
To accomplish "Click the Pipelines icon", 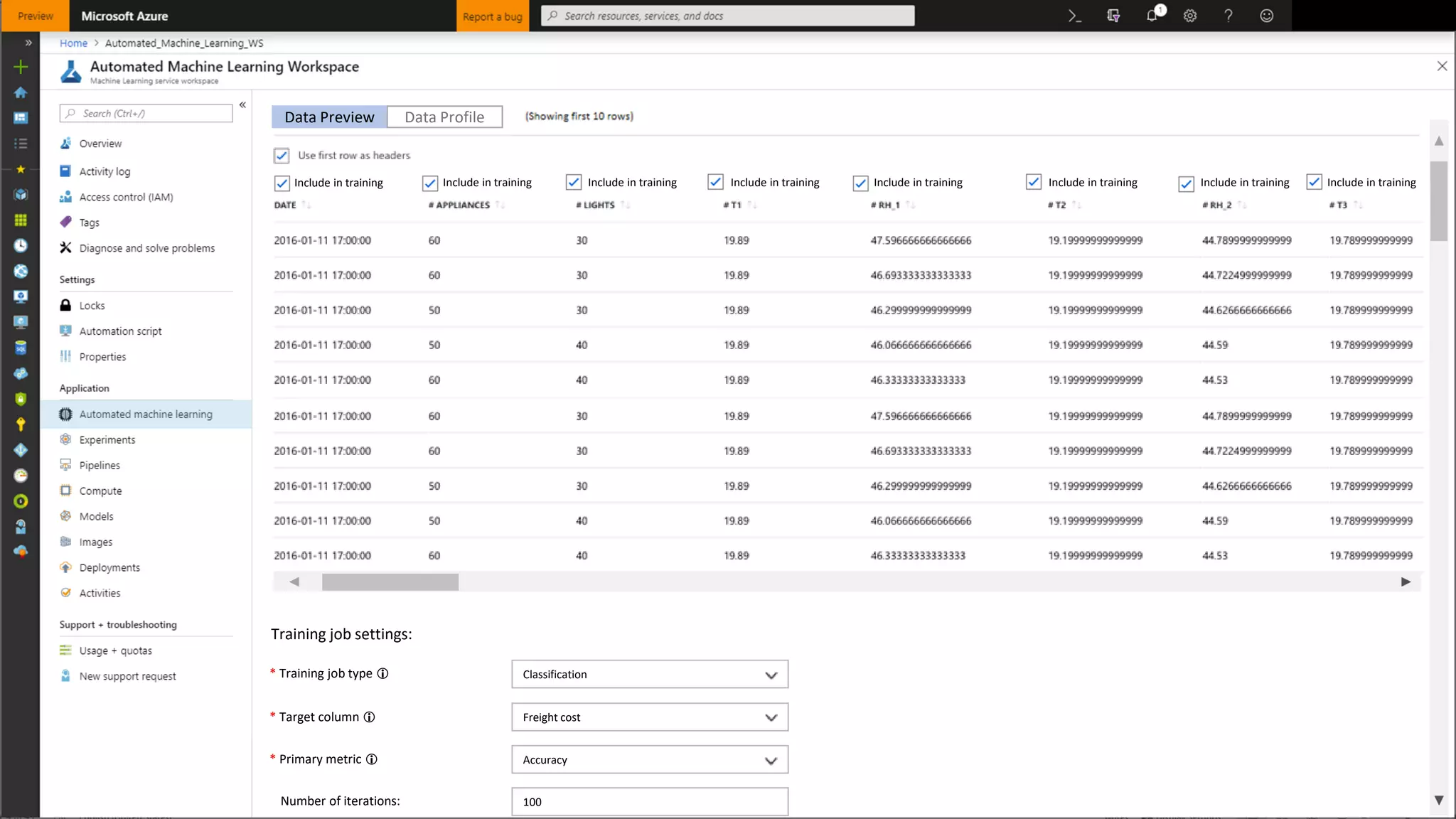I will click(x=65, y=465).
